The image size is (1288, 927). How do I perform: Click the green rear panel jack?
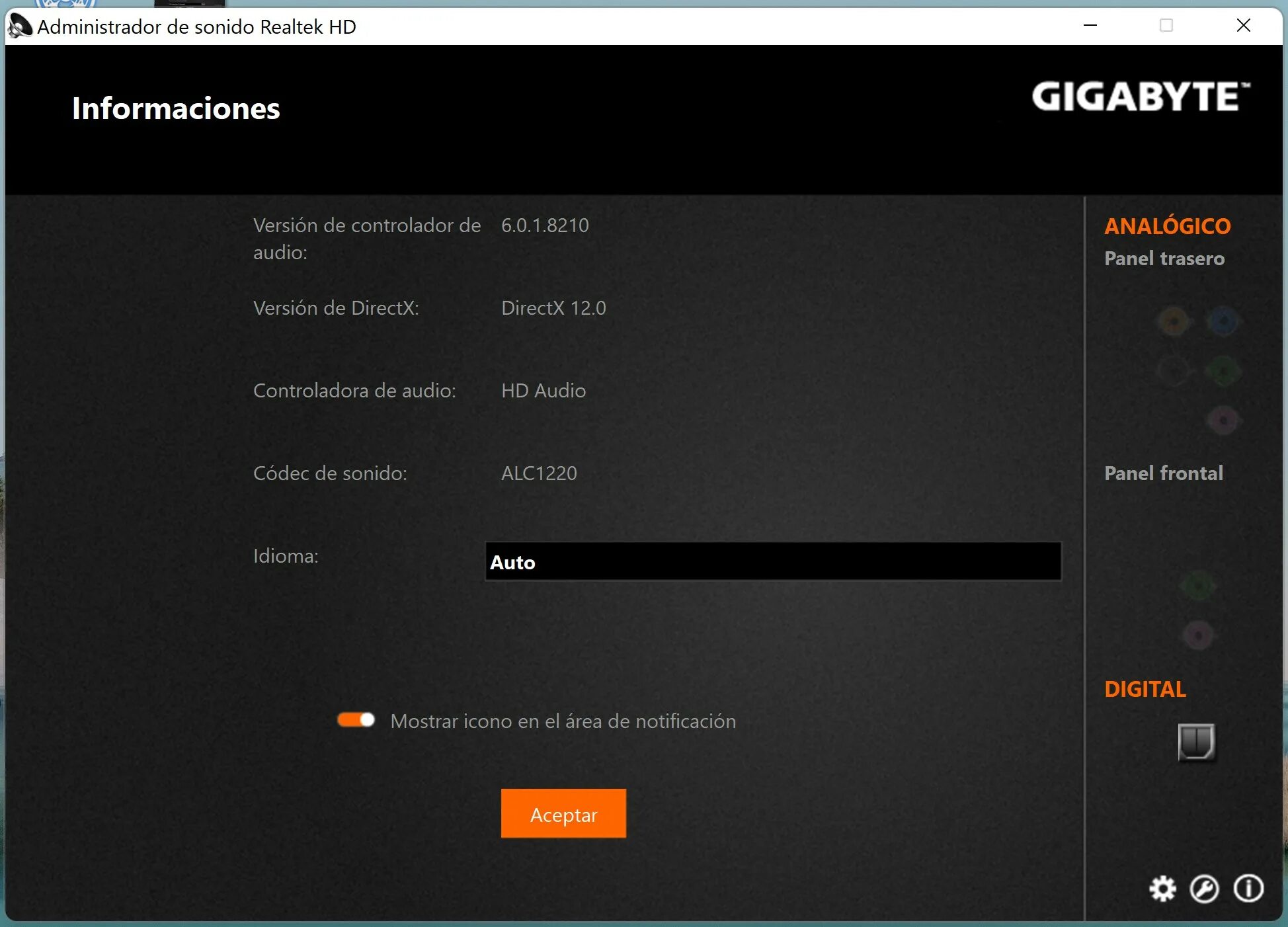[1223, 371]
